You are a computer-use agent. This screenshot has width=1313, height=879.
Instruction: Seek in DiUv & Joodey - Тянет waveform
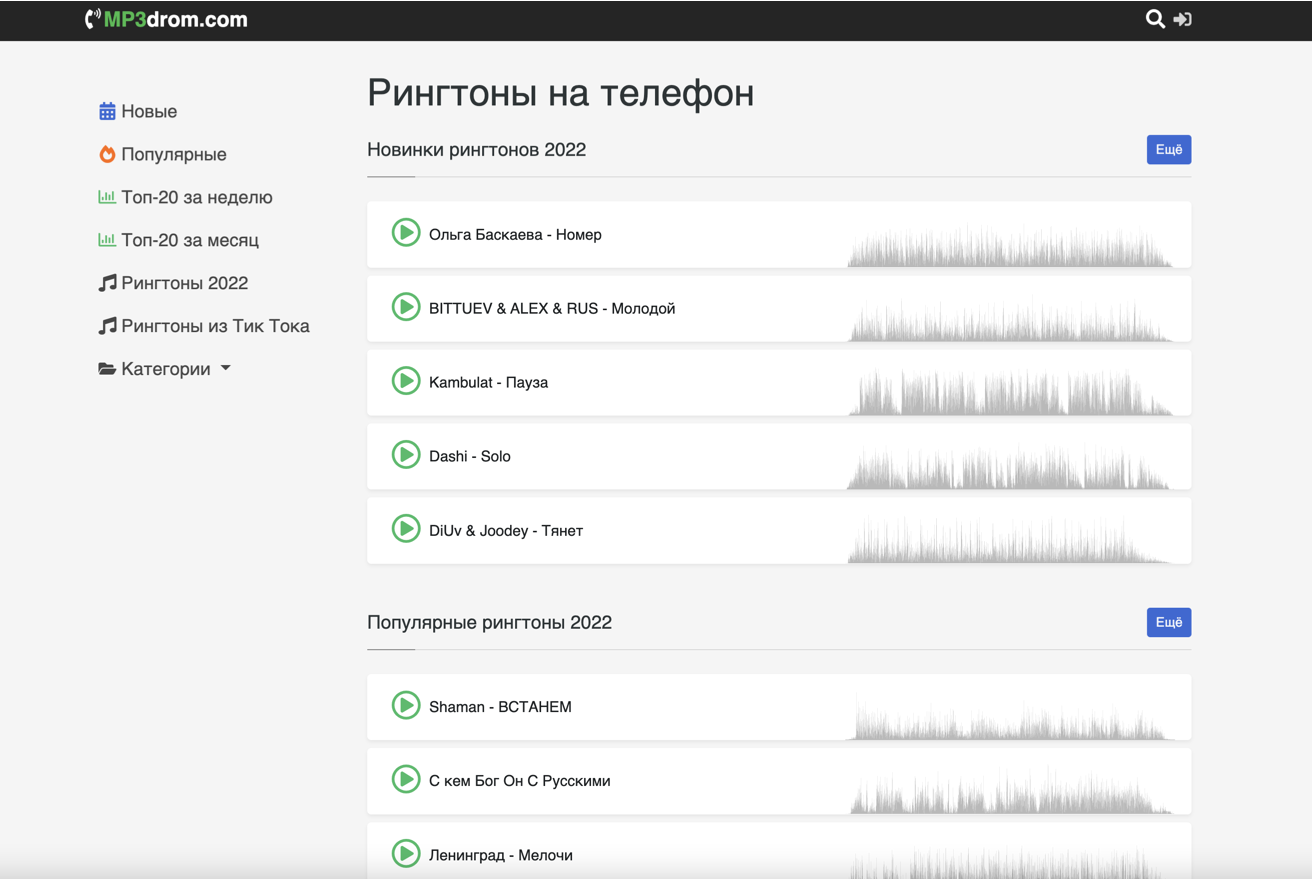pos(1010,542)
